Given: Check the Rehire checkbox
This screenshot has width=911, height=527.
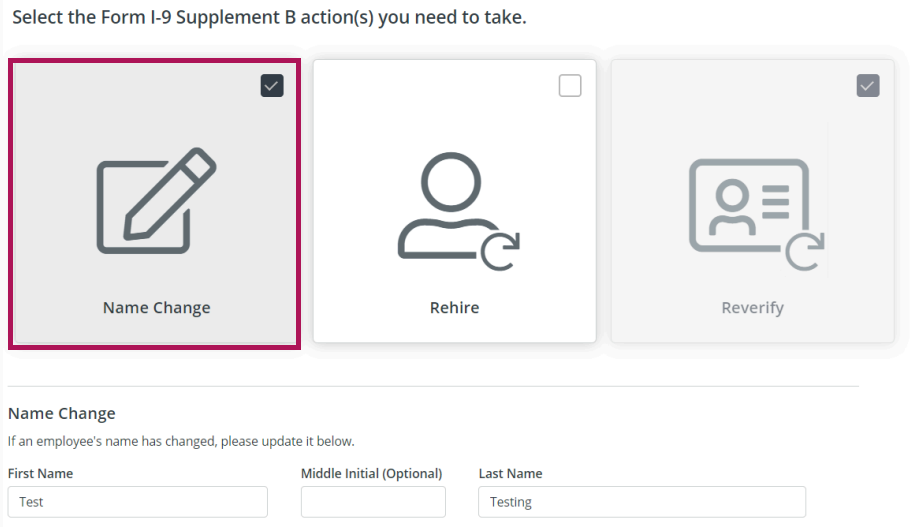Looking at the screenshot, I should 570,86.
